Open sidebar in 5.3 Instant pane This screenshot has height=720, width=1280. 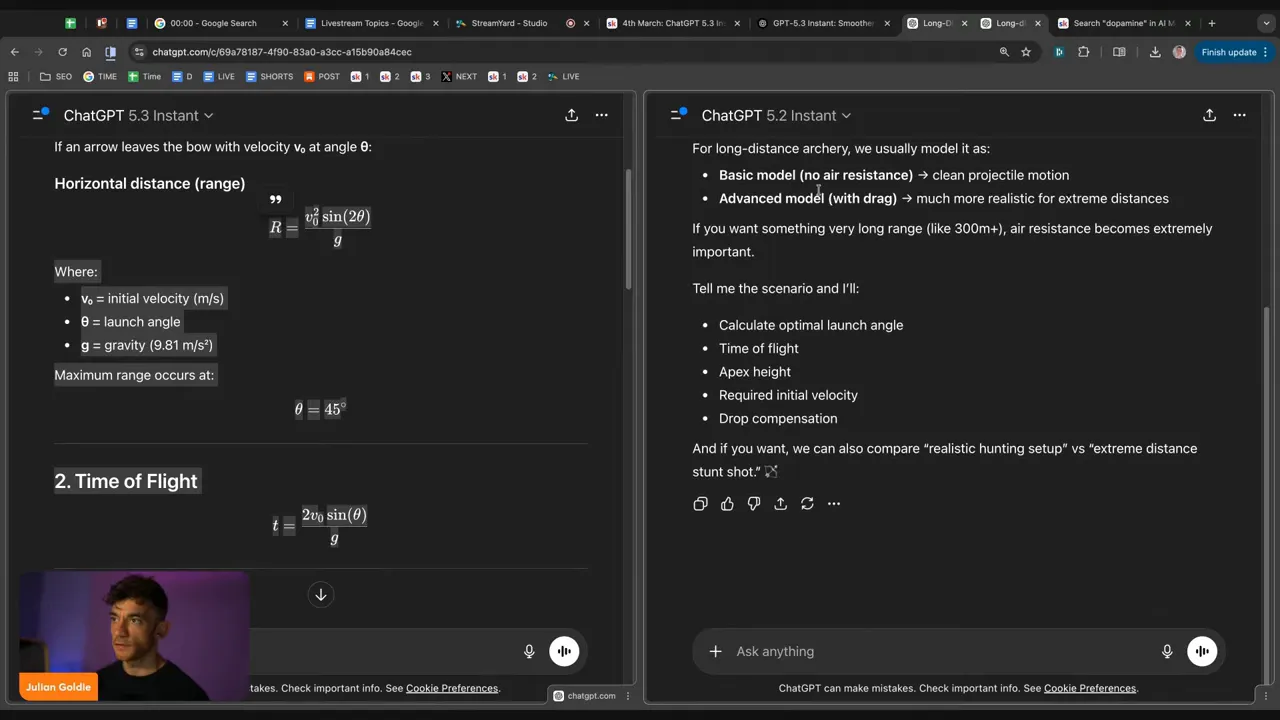pos(40,115)
